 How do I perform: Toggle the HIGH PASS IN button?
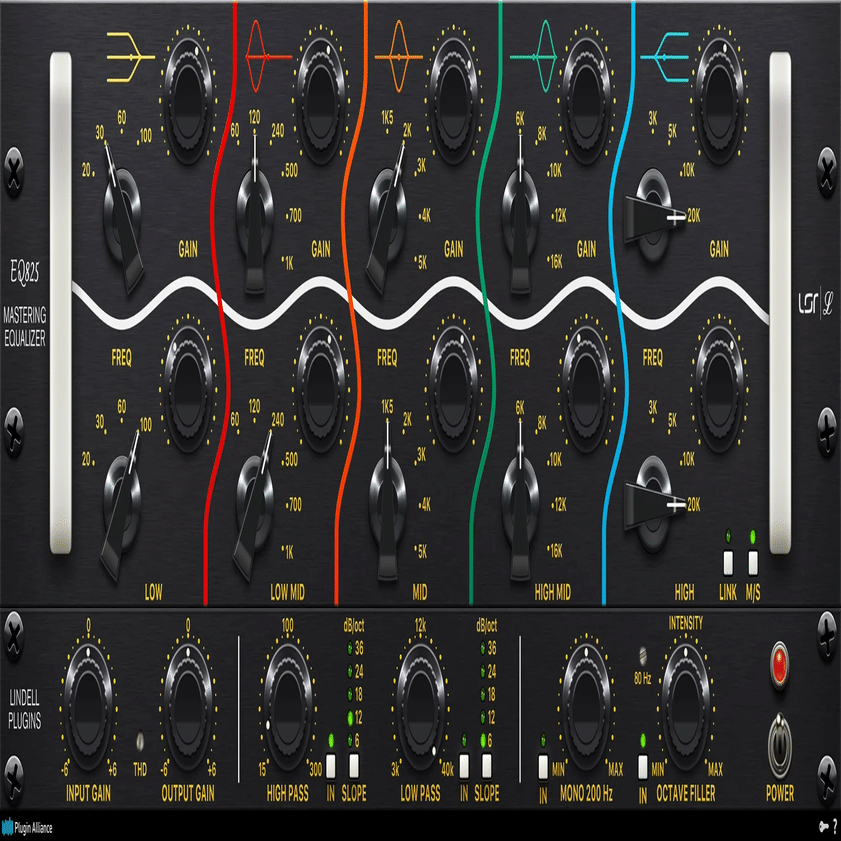coord(331,766)
